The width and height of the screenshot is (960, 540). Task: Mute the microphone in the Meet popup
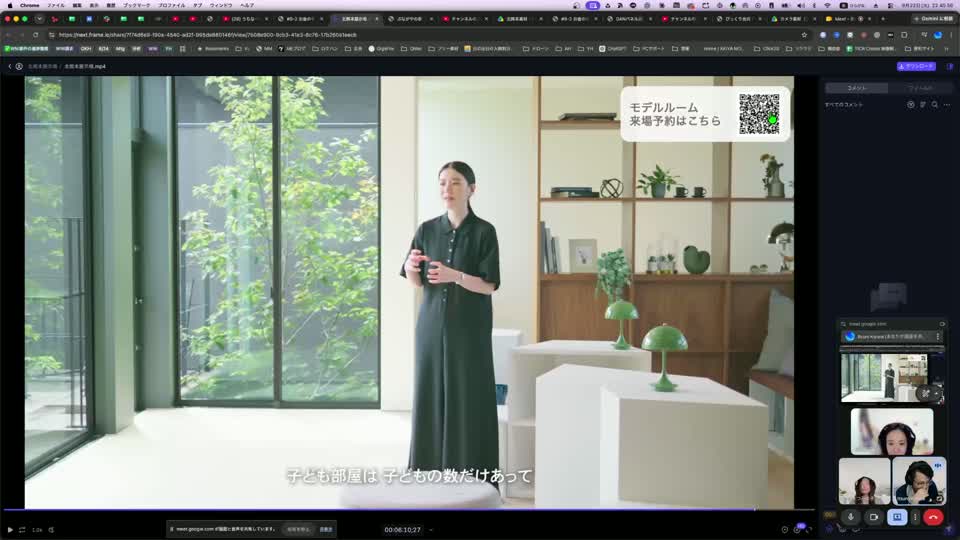pos(850,517)
